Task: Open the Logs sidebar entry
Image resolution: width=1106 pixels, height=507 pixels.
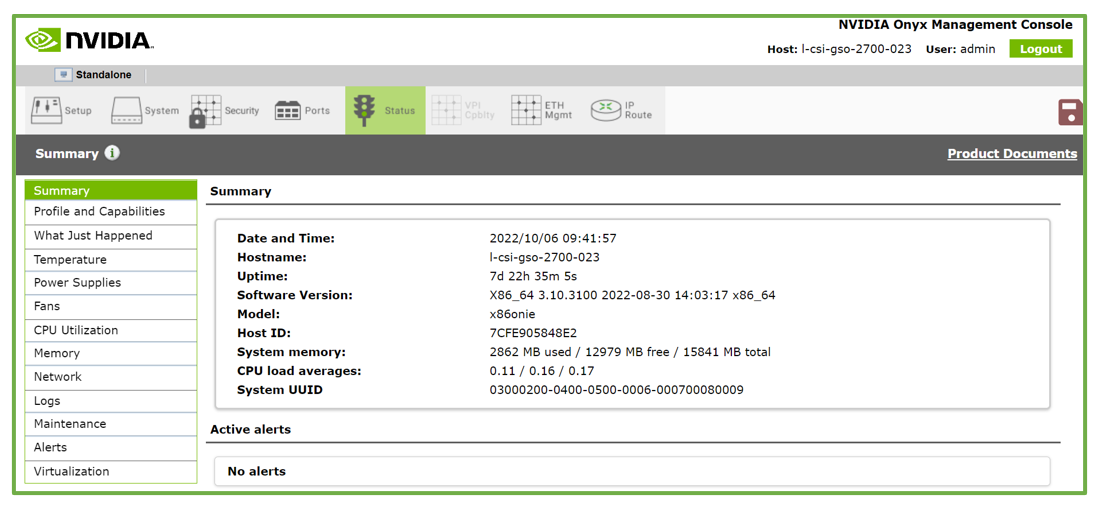Action: click(47, 401)
